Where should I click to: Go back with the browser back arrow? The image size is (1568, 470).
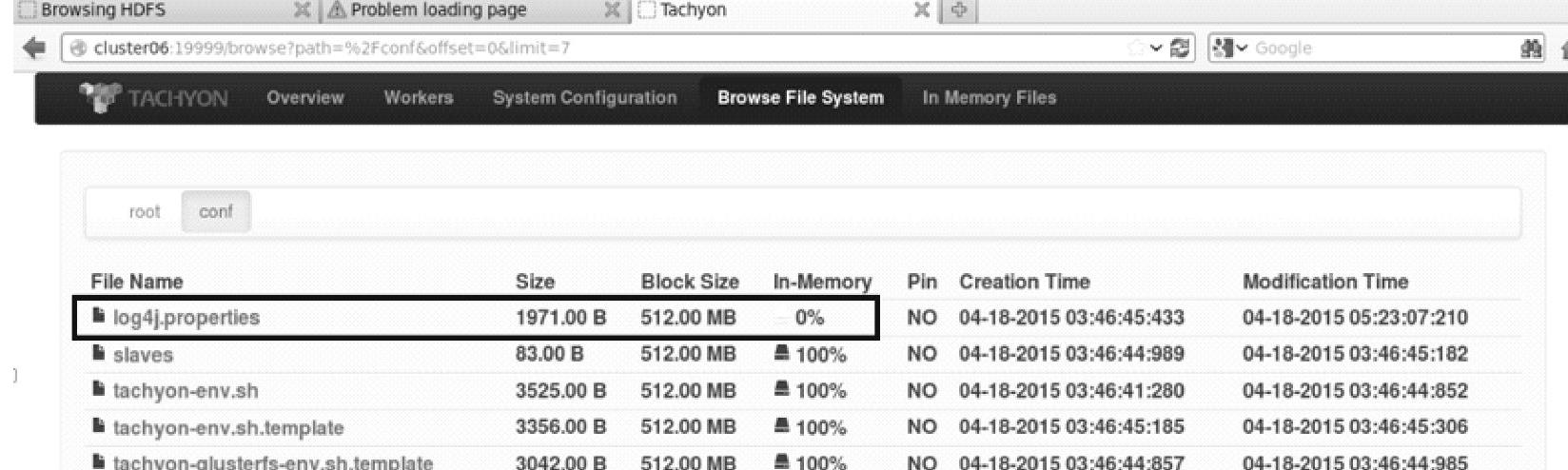pos(34,48)
